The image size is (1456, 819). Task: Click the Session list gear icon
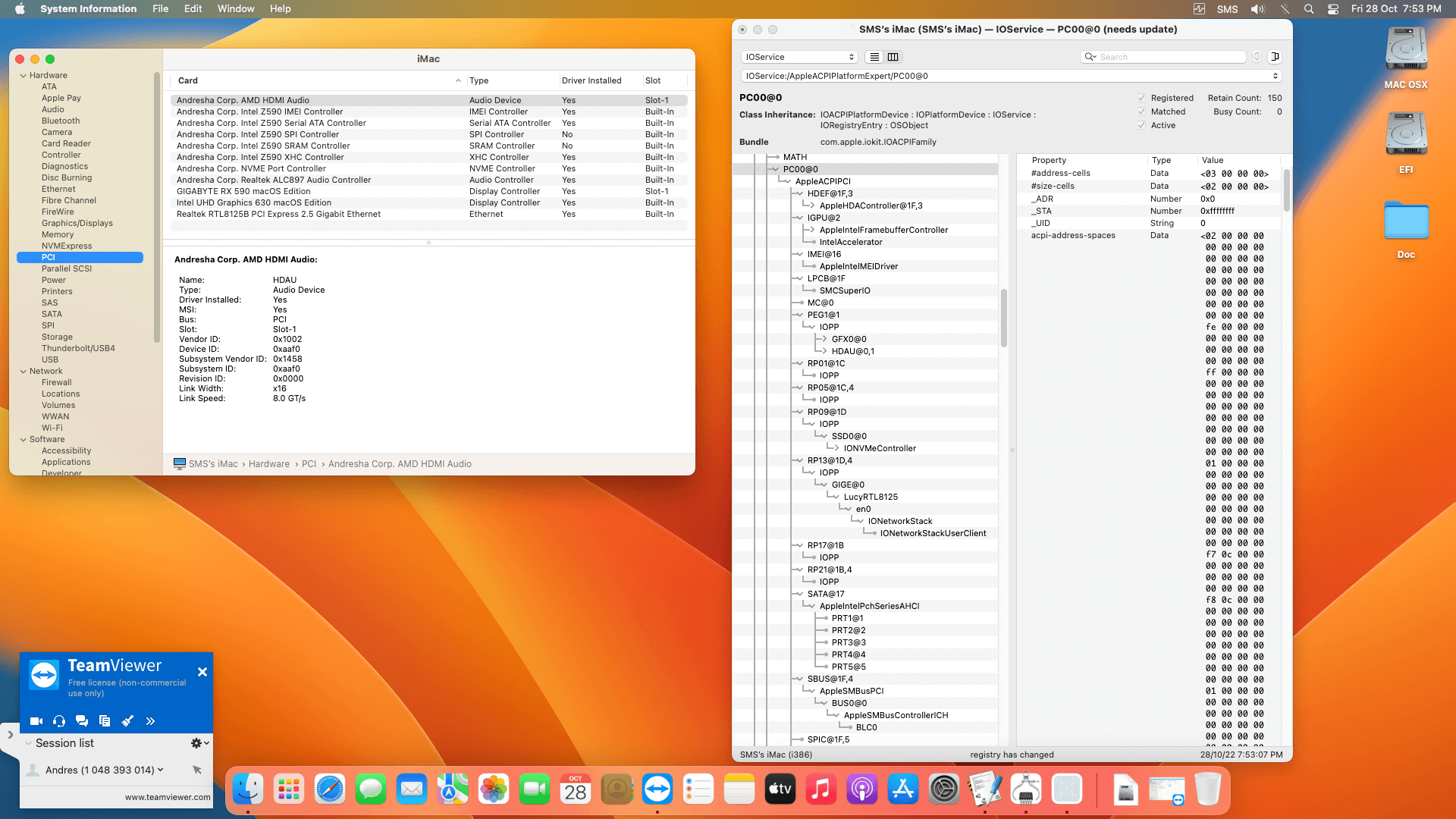click(196, 744)
